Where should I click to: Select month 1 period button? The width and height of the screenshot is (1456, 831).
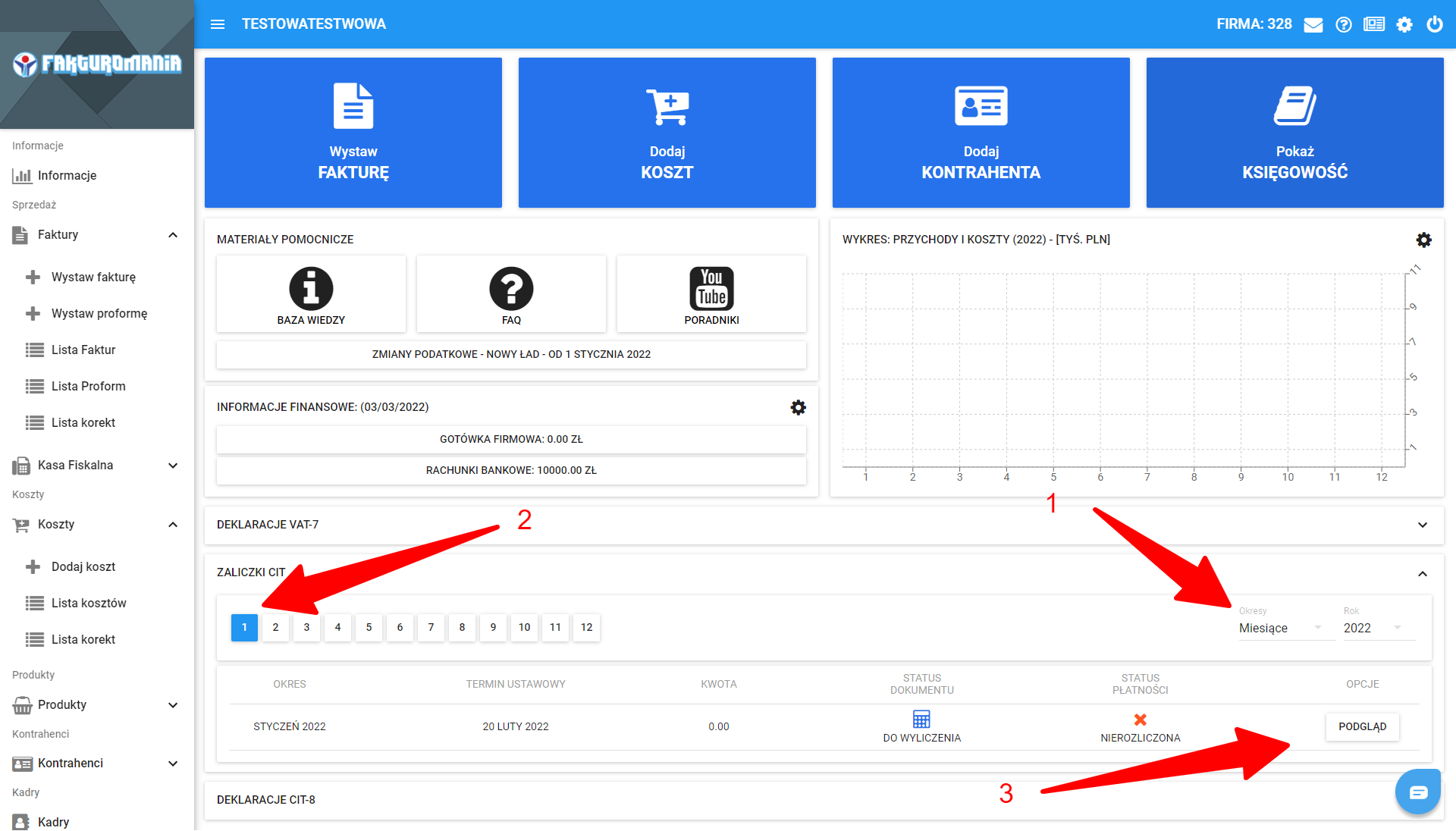click(x=244, y=627)
